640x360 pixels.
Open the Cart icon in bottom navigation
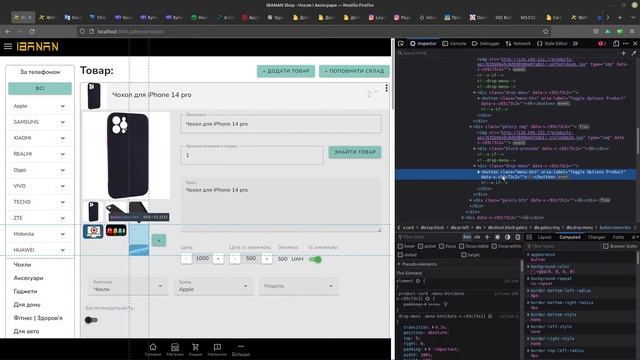(196, 347)
